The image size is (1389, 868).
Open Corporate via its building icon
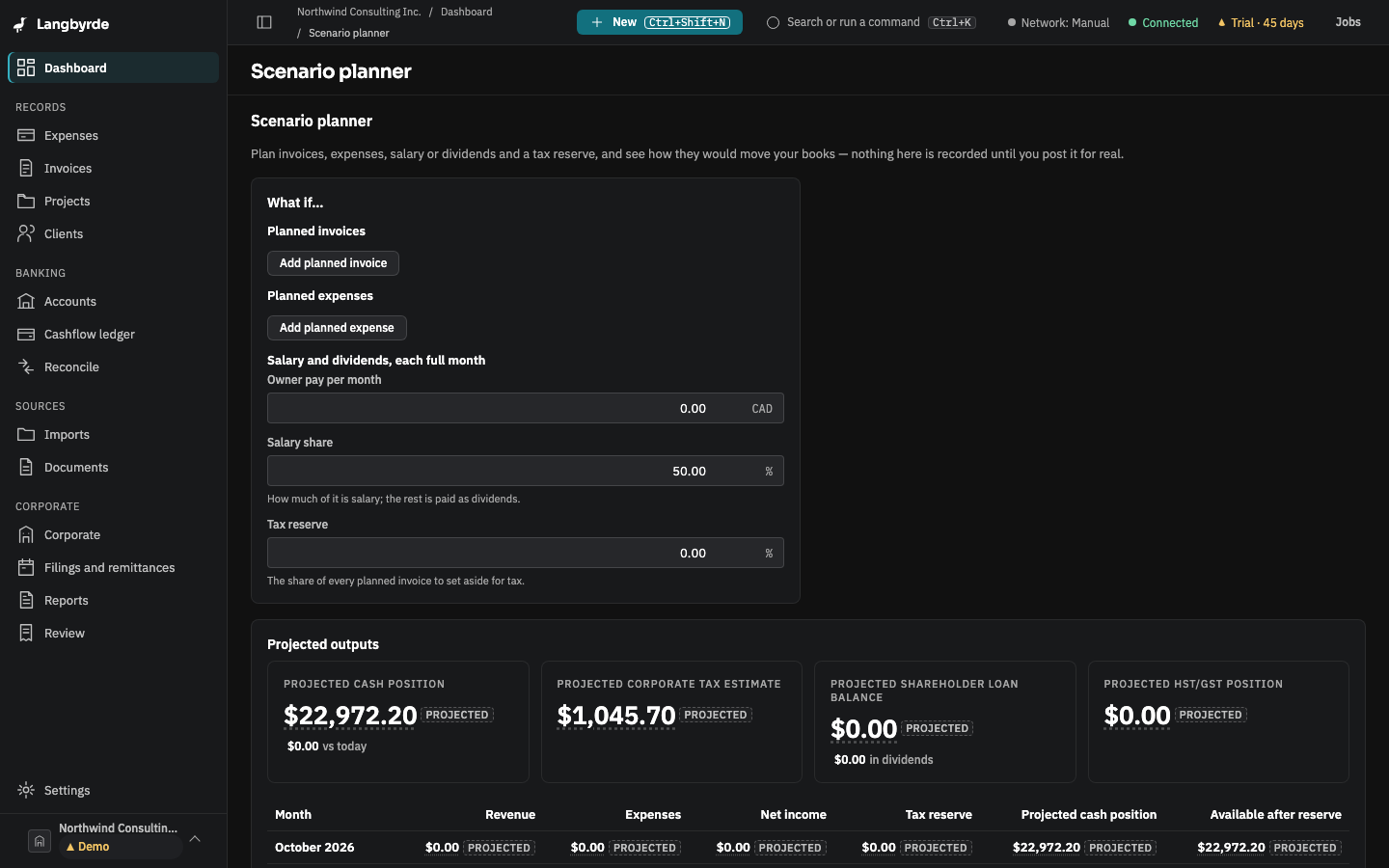26,534
